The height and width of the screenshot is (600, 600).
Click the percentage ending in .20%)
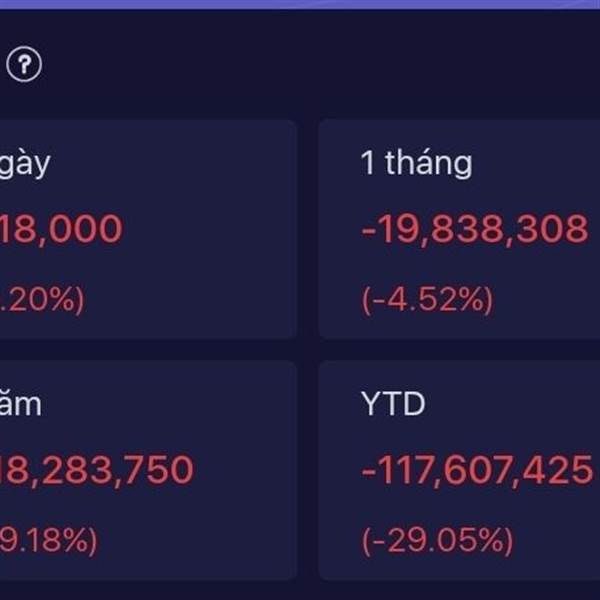[42, 299]
